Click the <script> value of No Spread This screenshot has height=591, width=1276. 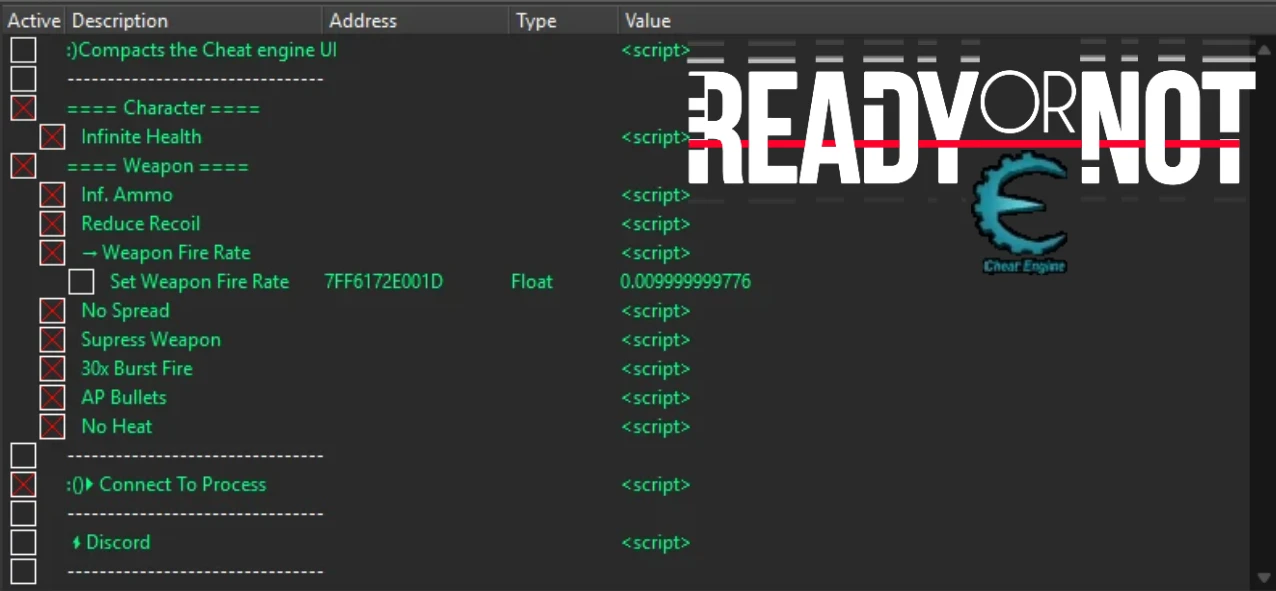coord(655,311)
